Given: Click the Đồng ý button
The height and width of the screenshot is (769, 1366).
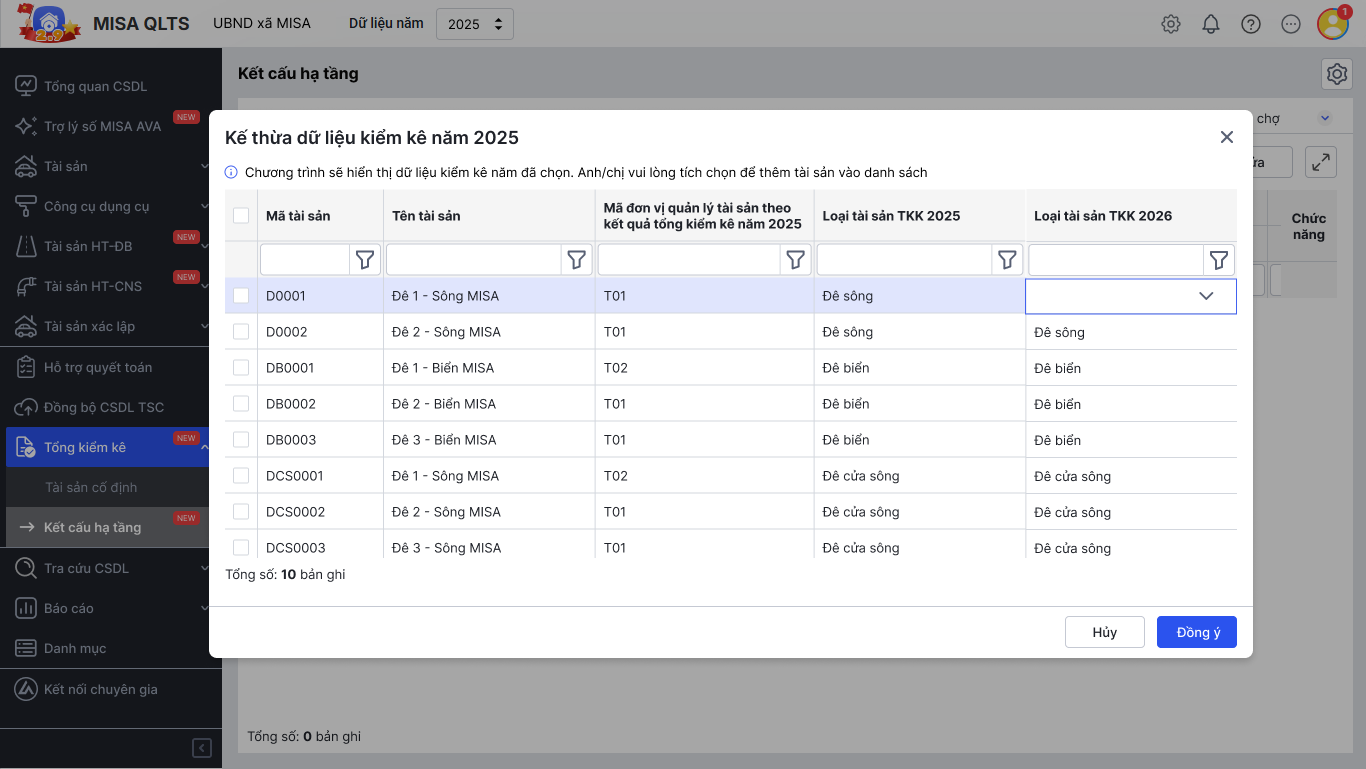Looking at the screenshot, I should tap(1196, 632).
